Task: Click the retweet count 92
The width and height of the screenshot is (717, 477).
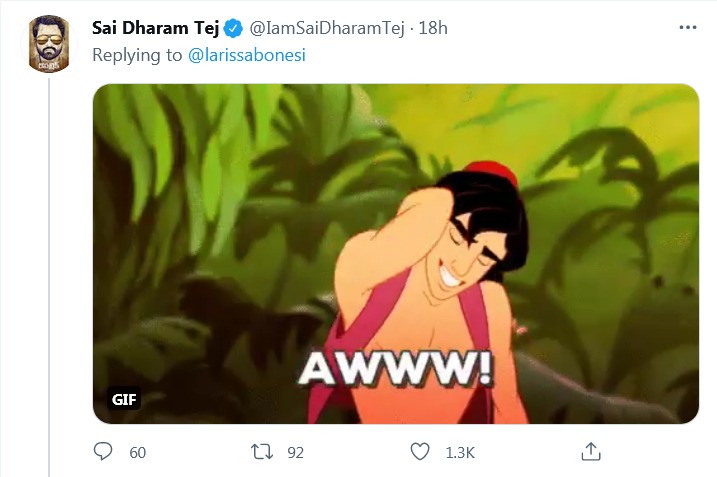Action: (x=295, y=453)
